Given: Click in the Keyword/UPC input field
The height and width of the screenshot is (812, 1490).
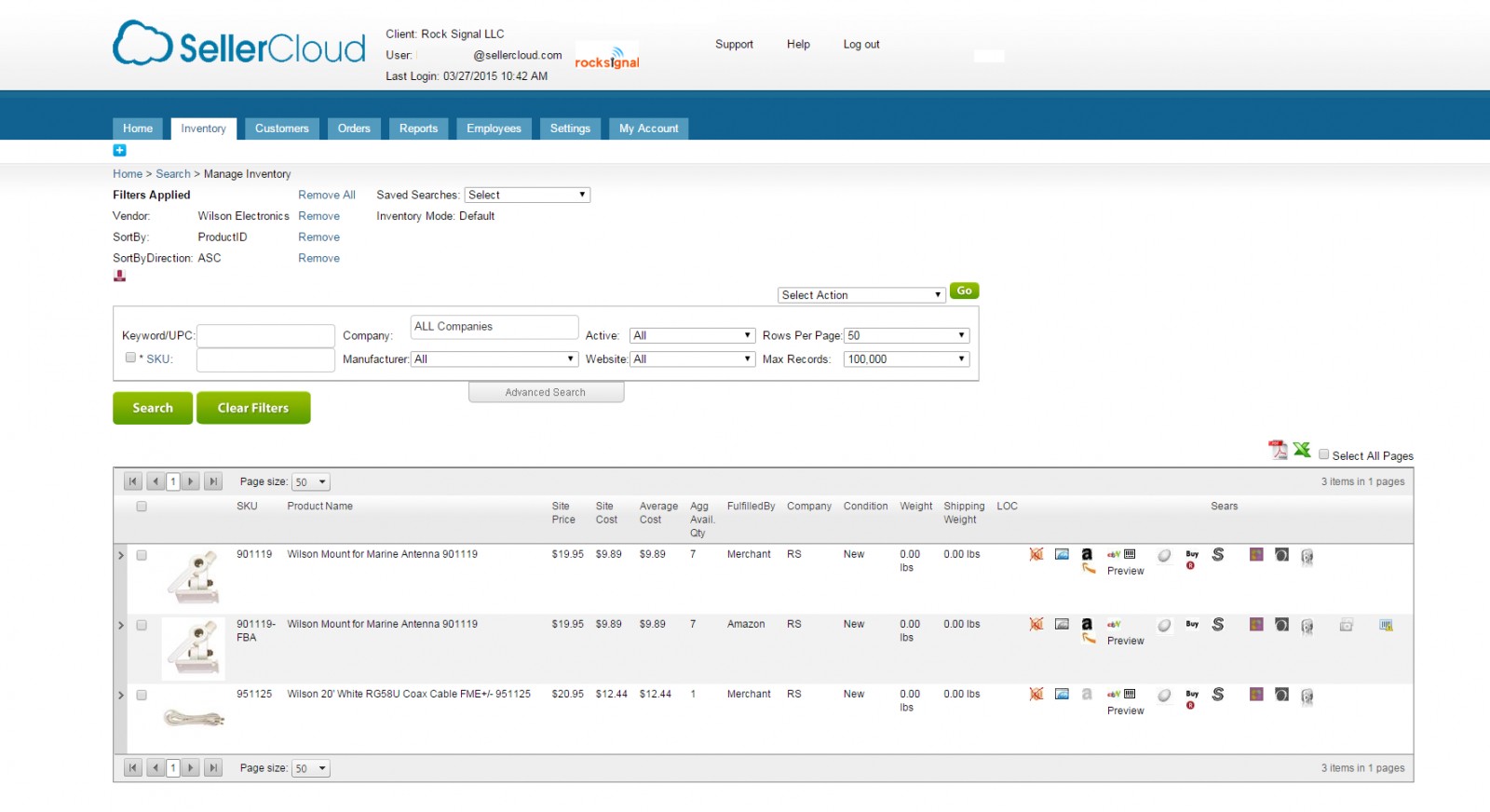Looking at the screenshot, I should click(265, 335).
